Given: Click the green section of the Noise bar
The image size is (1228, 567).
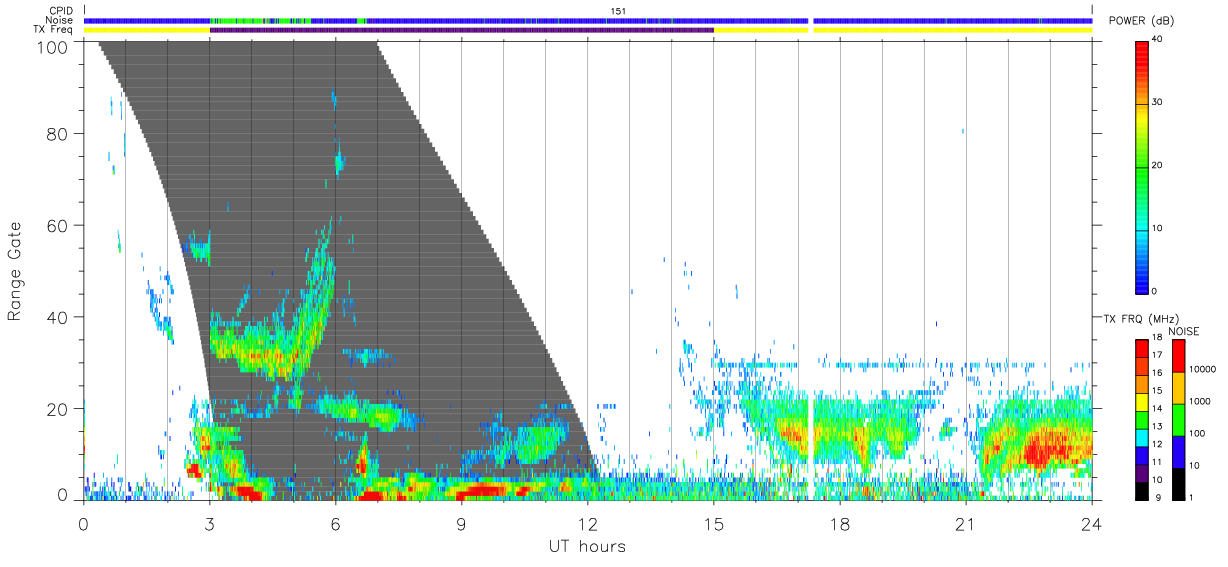Looking at the screenshot, I should [260, 20].
